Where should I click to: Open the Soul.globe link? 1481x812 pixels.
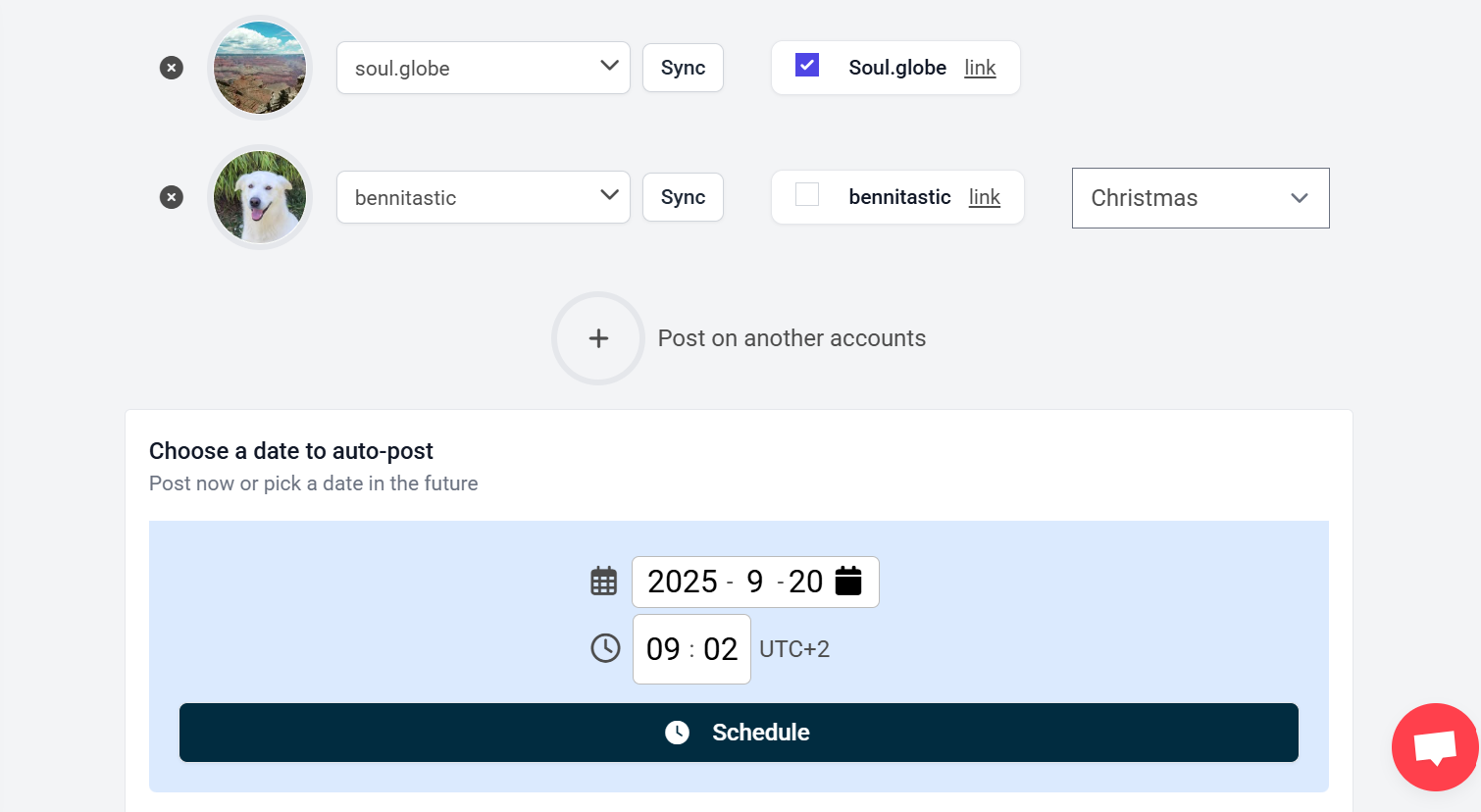tap(980, 68)
